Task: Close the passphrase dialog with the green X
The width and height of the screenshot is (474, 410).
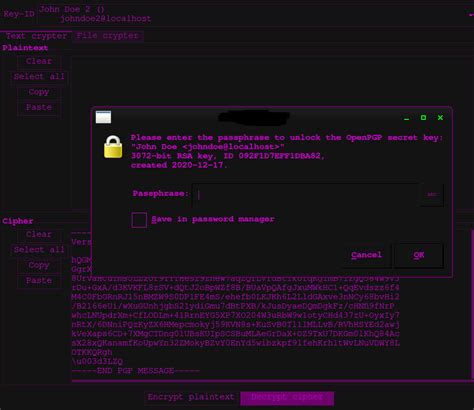Action: (440, 118)
